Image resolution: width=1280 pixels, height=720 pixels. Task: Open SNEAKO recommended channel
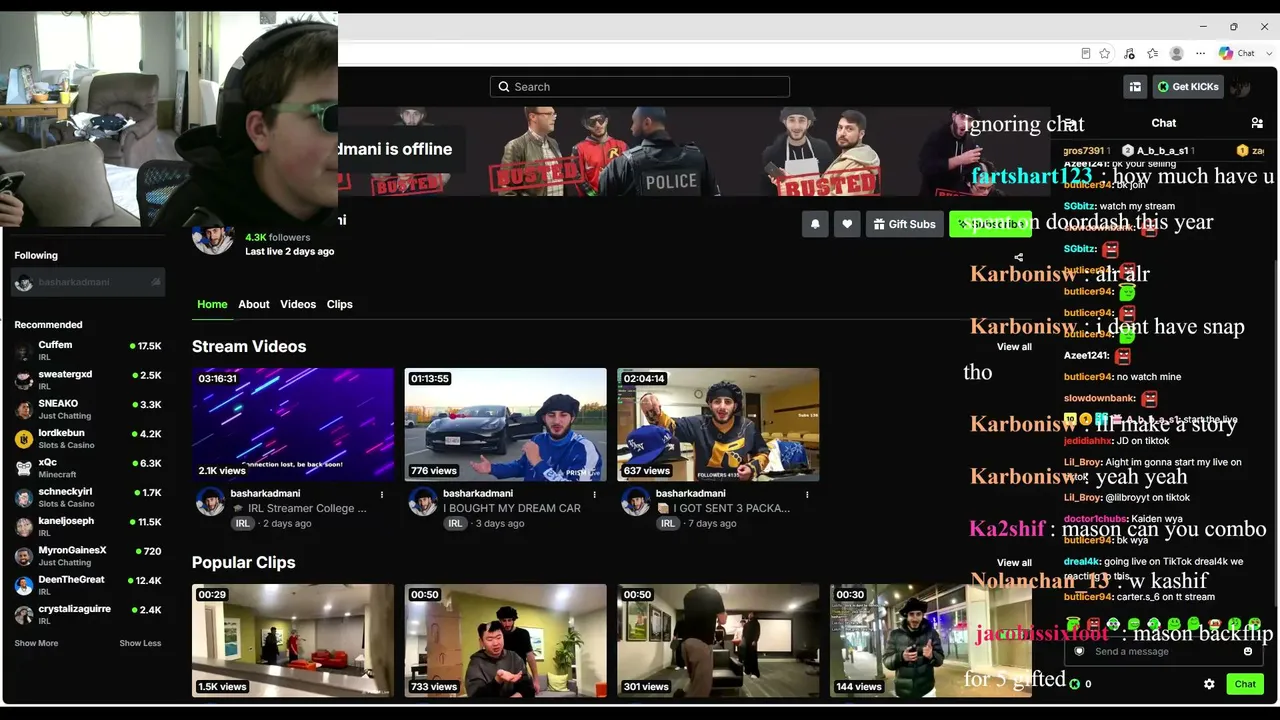pos(88,409)
